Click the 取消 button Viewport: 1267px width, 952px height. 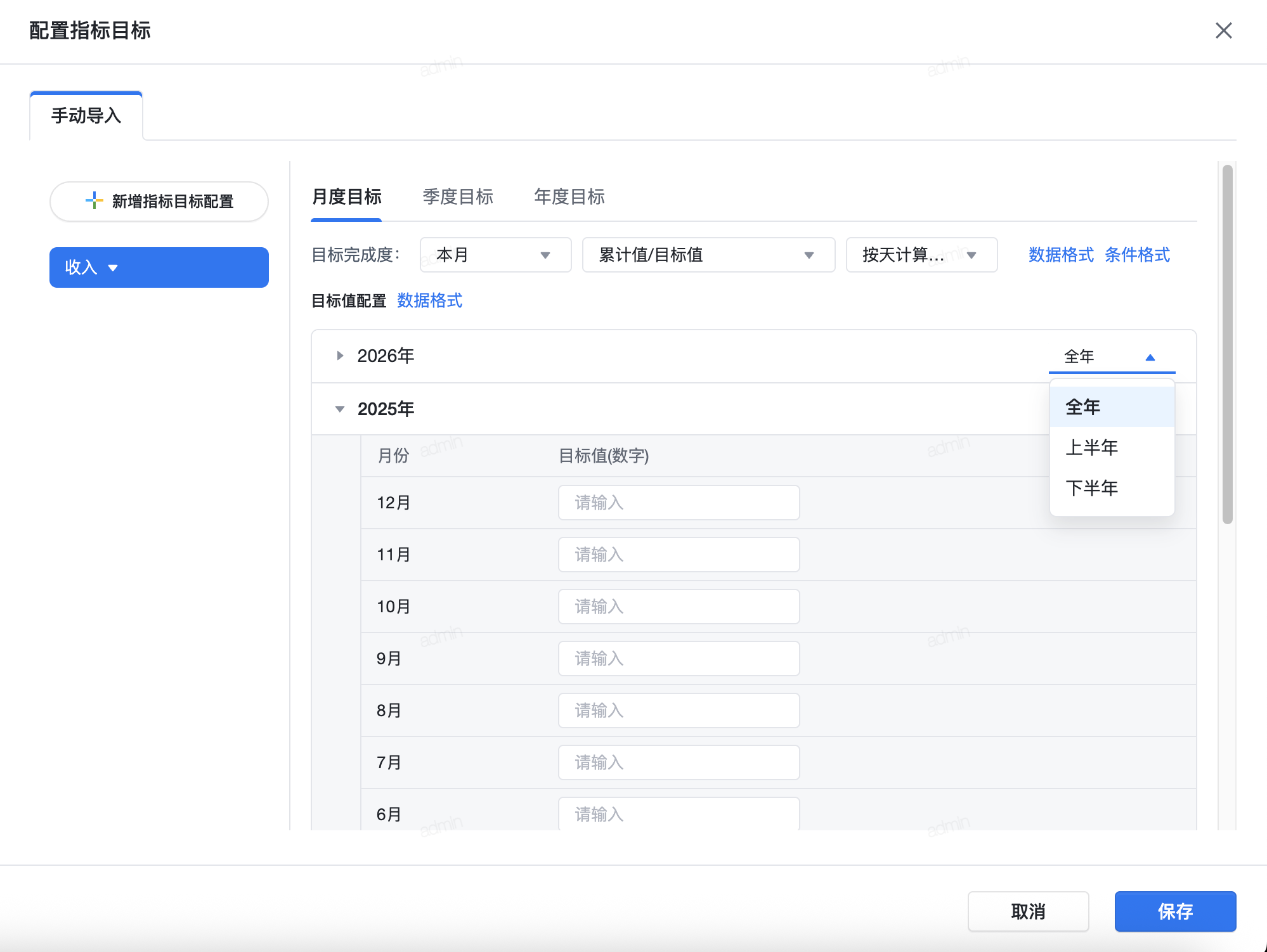[1028, 911]
